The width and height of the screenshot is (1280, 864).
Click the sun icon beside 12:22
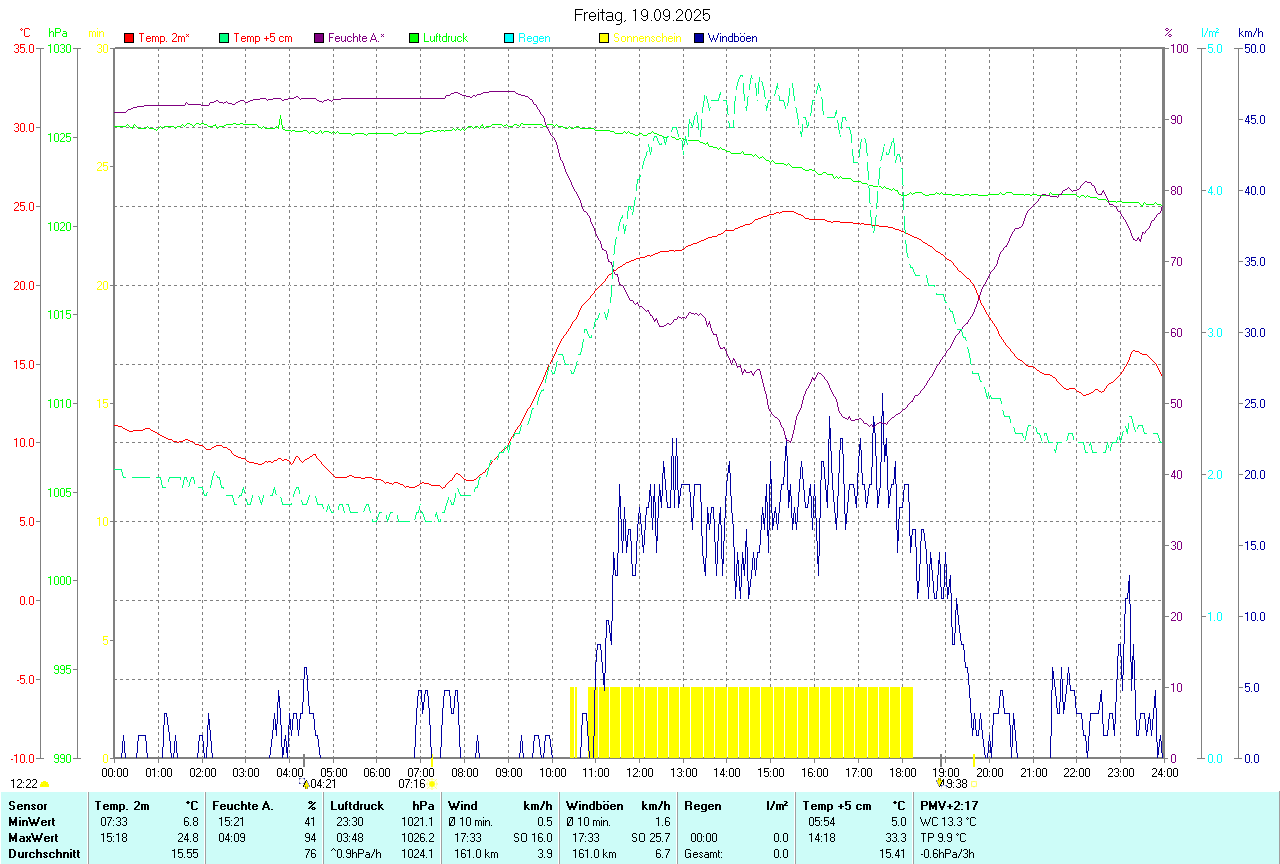tap(45, 785)
